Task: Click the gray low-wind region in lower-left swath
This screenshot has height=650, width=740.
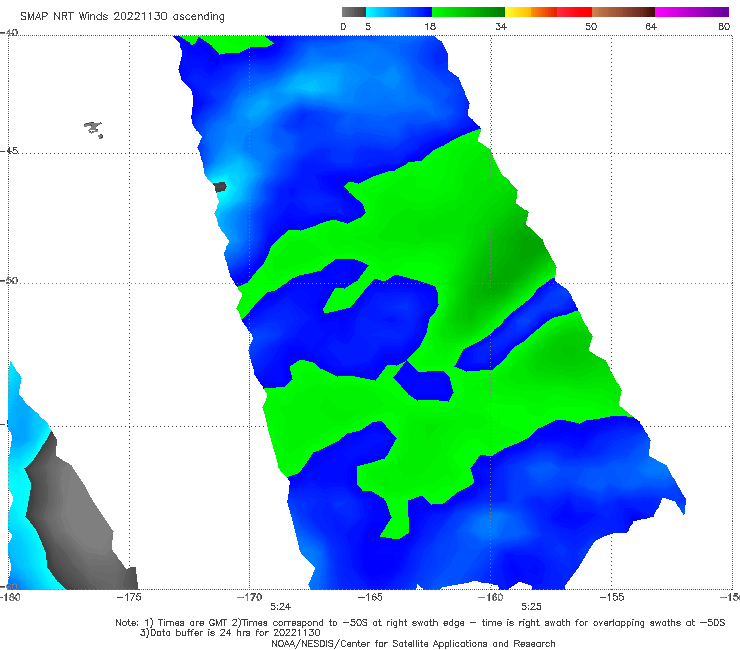Action: [x=76, y=515]
